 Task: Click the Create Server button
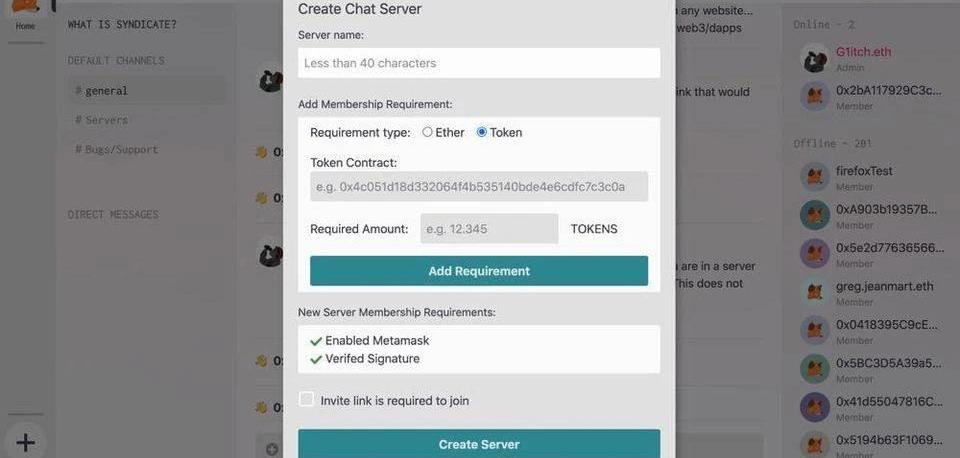point(479,443)
